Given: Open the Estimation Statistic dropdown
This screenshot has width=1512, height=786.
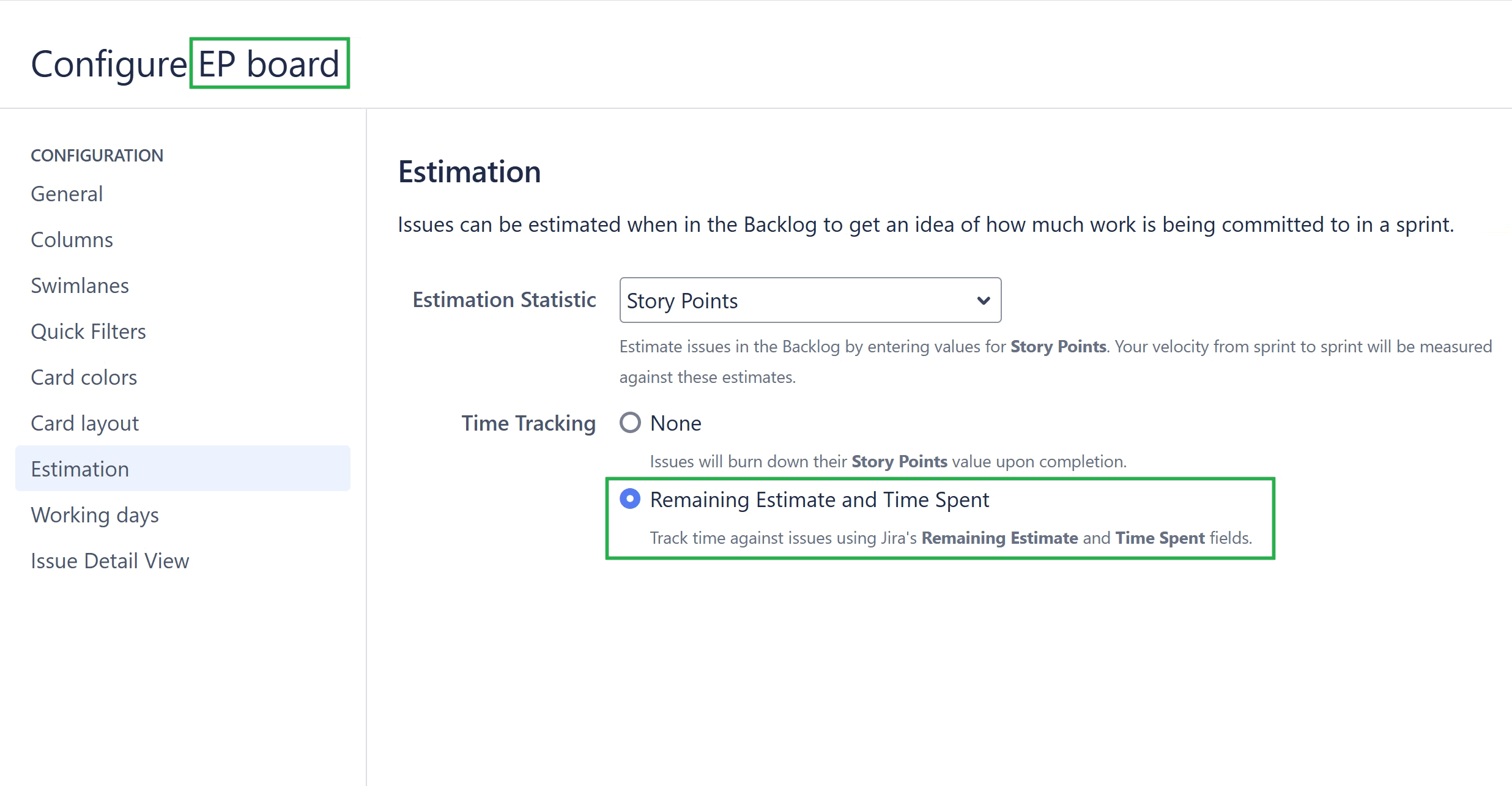Looking at the screenshot, I should coord(809,300).
